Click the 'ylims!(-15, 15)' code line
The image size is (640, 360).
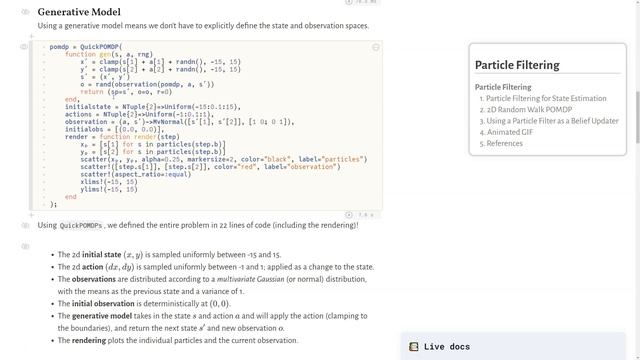point(109,189)
